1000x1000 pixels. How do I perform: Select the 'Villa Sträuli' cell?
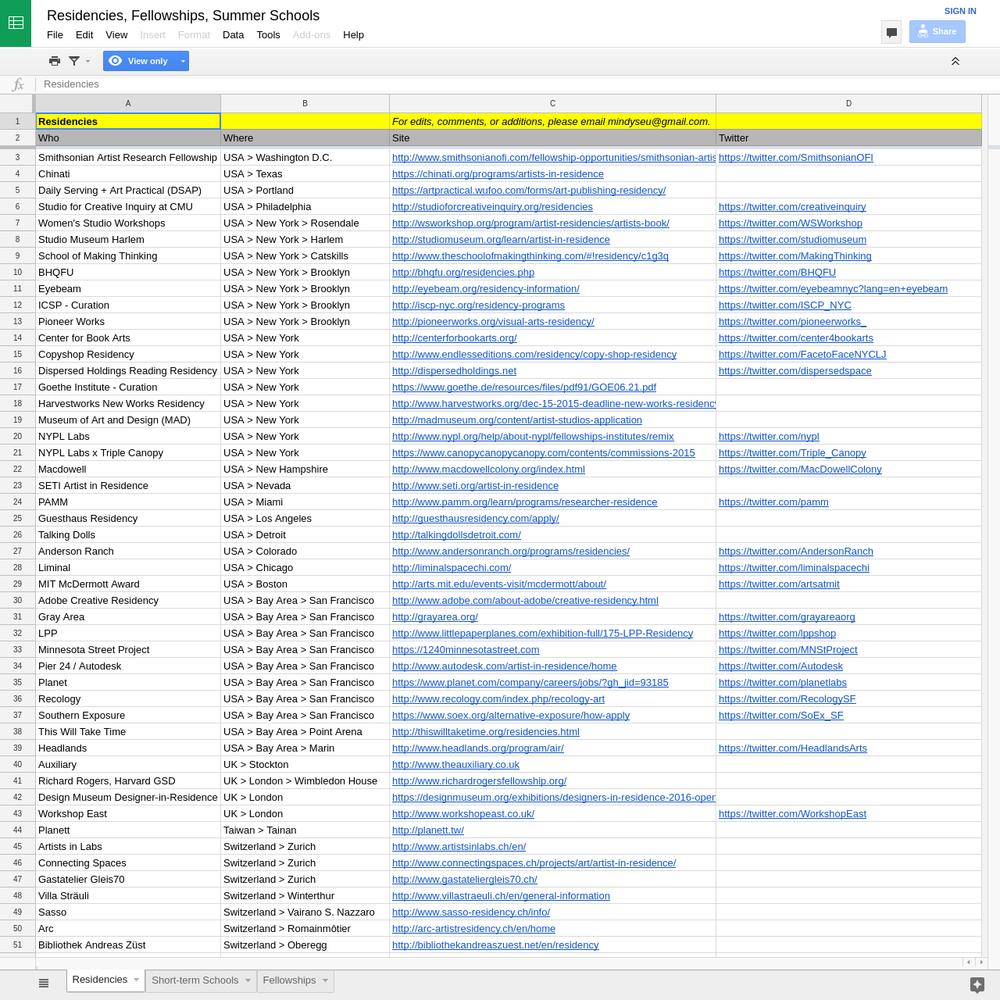(128, 896)
